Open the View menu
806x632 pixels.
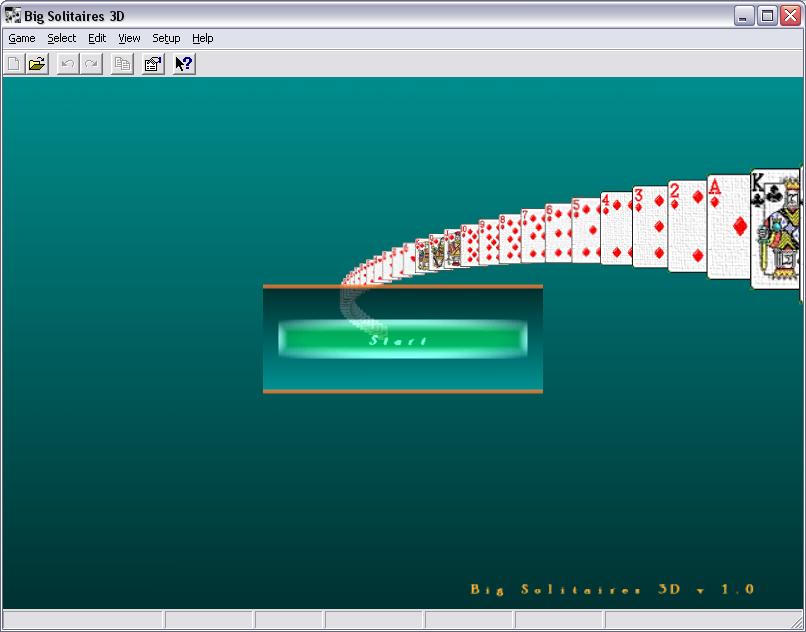(129, 38)
